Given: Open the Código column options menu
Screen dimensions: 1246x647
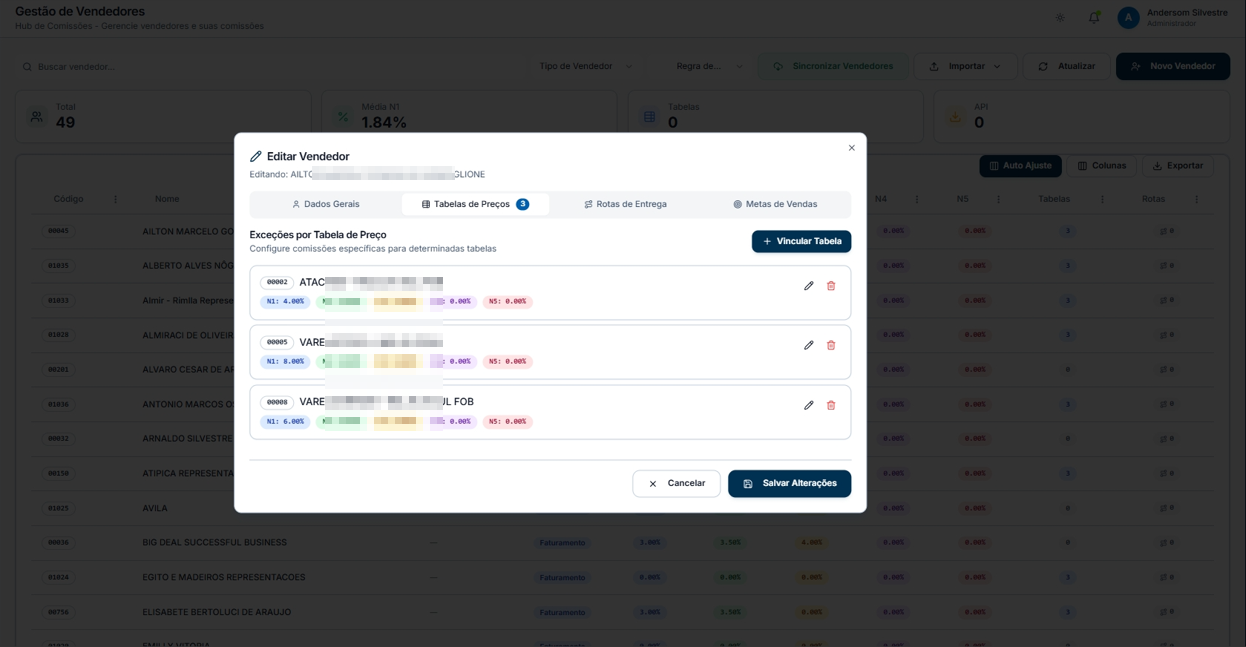Looking at the screenshot, I should point(115,199).
